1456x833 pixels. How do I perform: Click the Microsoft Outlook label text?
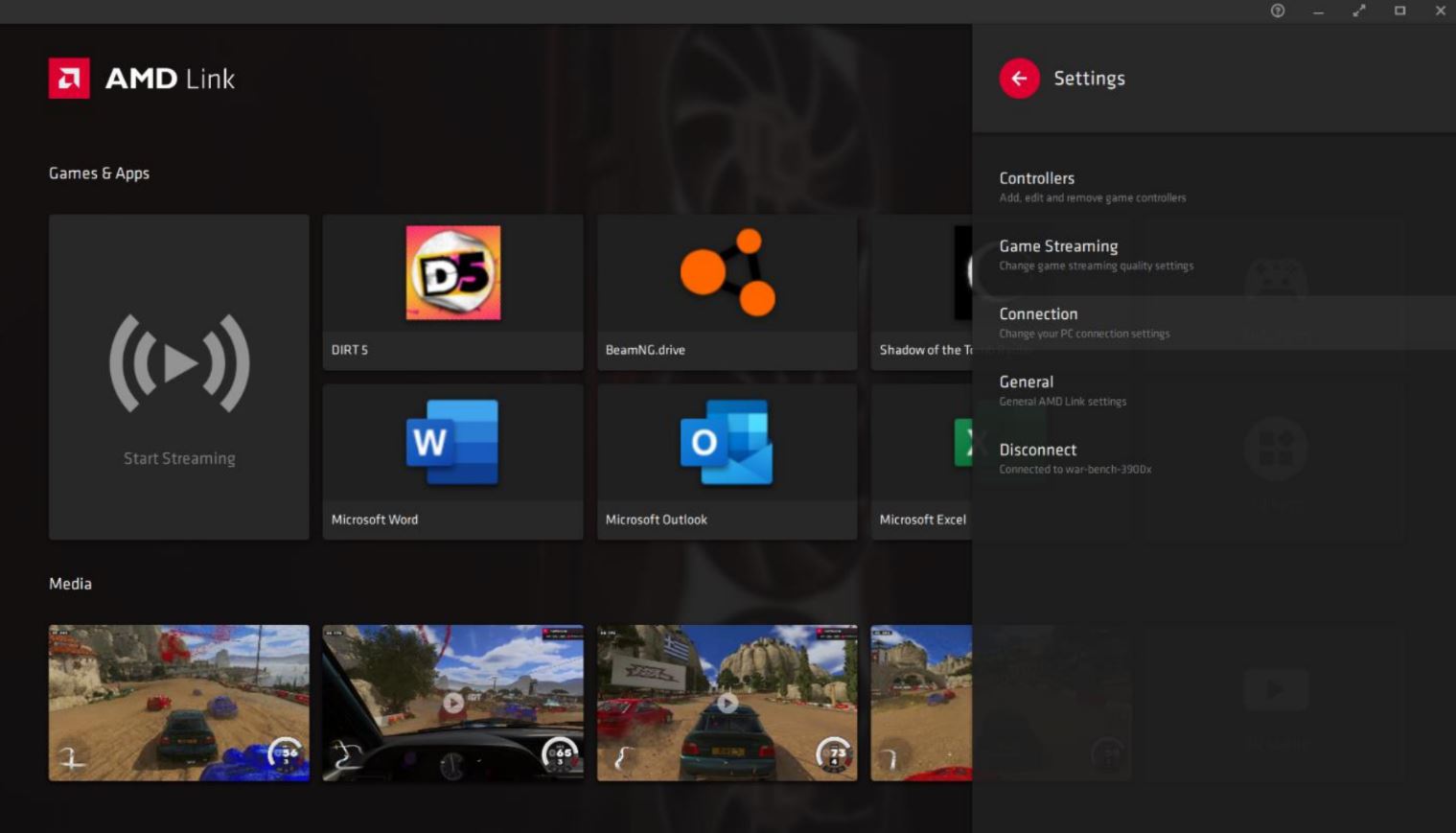tap(657, 520)
